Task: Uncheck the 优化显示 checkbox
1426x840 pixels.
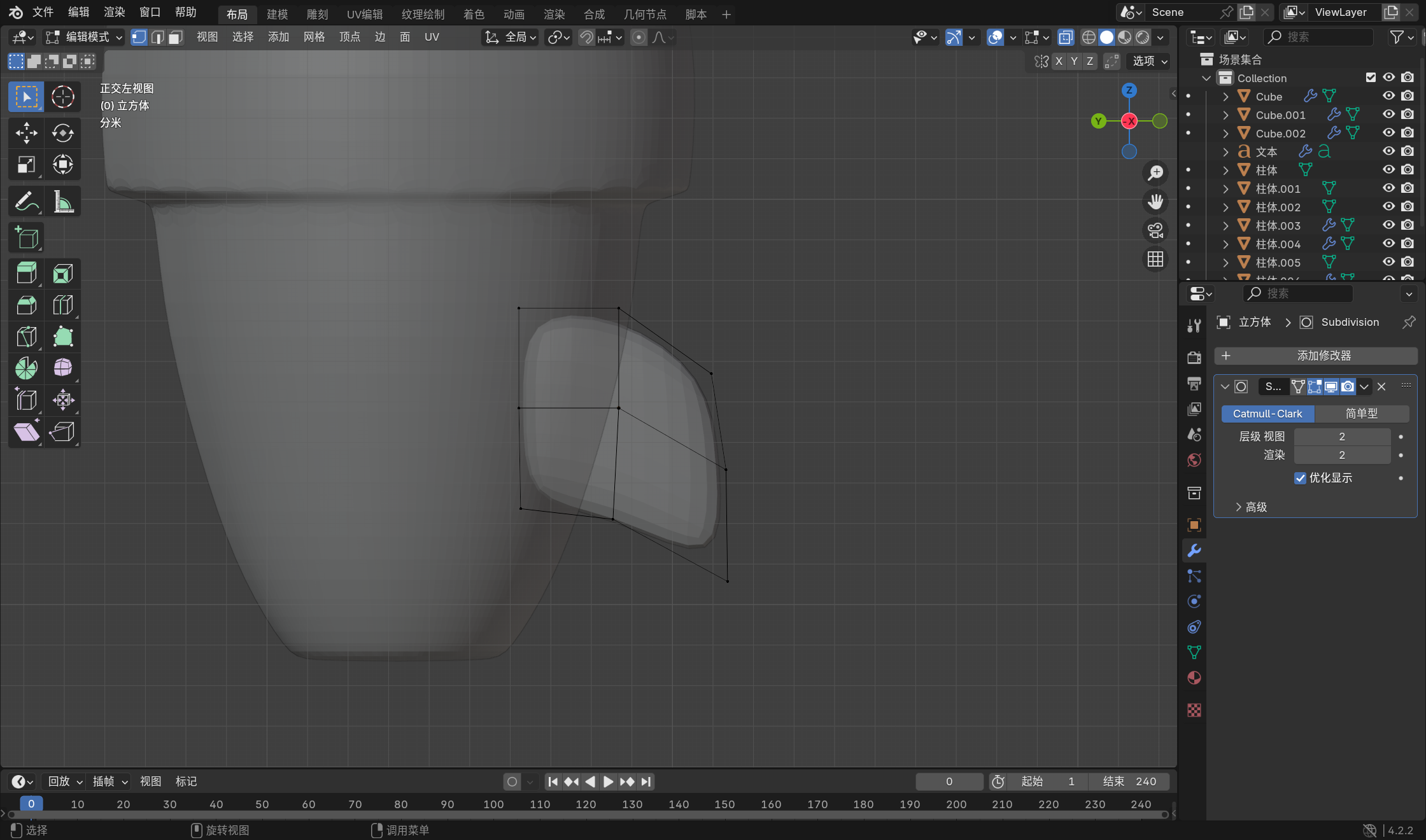Action: click(x=1300, y=478)
